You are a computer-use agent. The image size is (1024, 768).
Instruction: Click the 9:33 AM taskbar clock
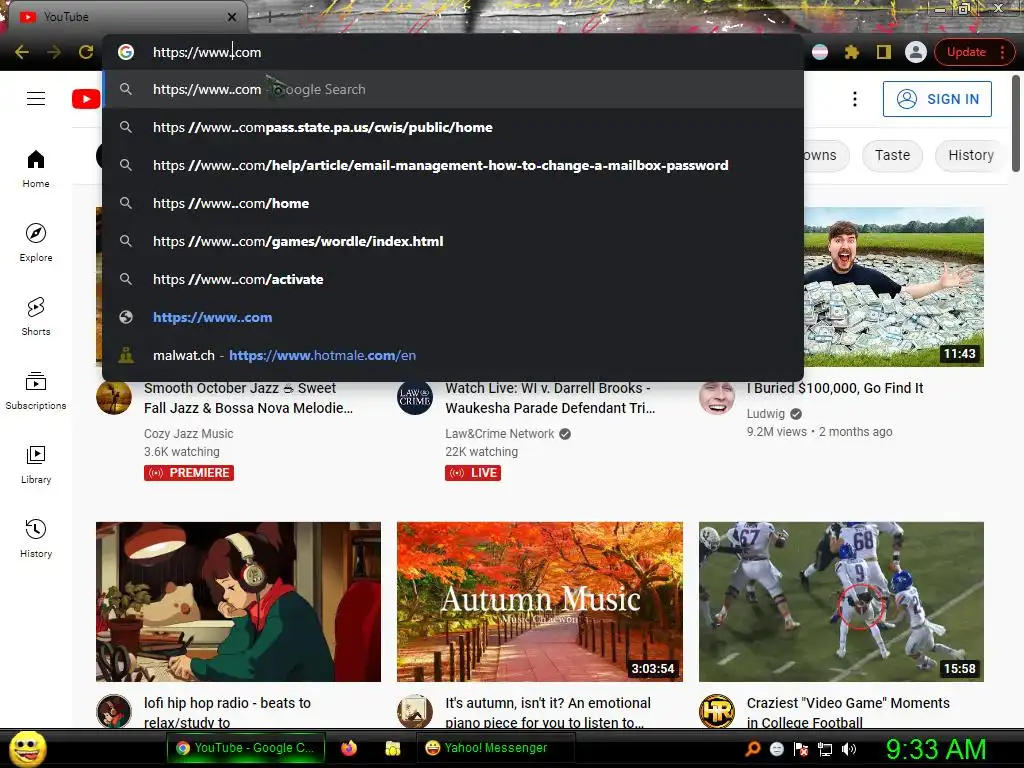coord(935,749)
